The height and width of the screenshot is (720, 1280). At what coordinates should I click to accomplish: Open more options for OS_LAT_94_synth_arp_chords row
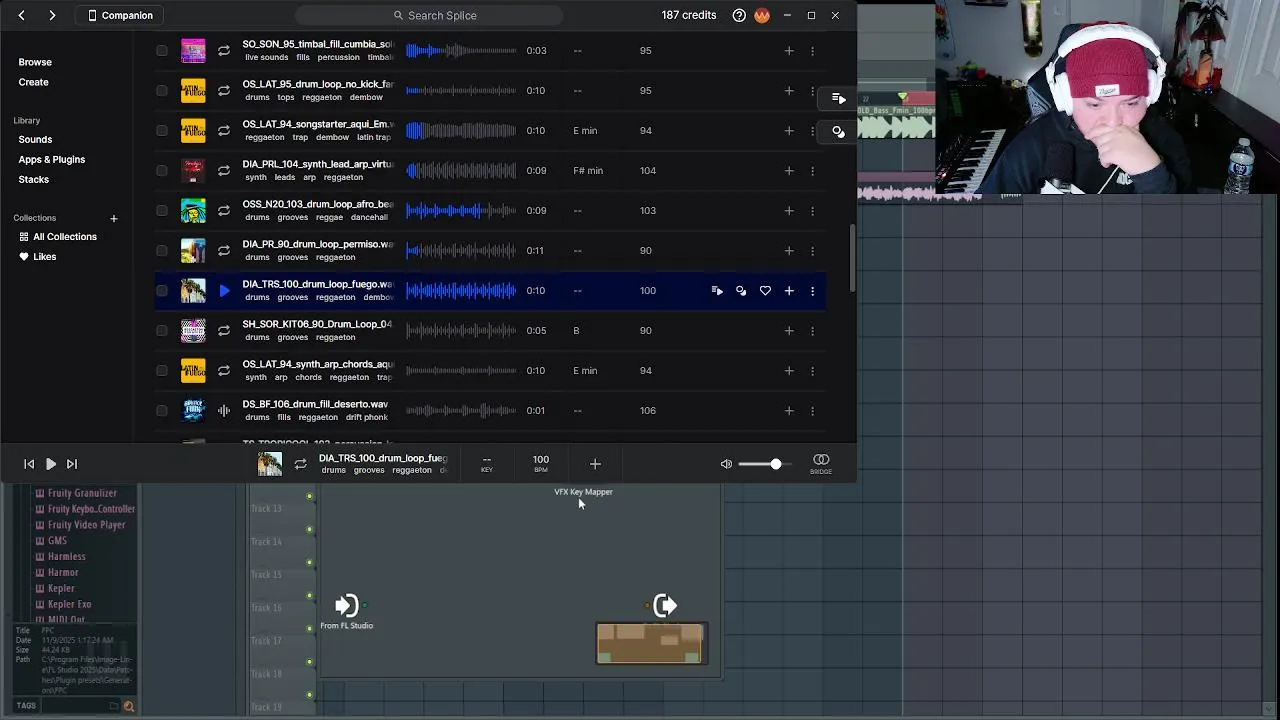(x=812, y=370)
